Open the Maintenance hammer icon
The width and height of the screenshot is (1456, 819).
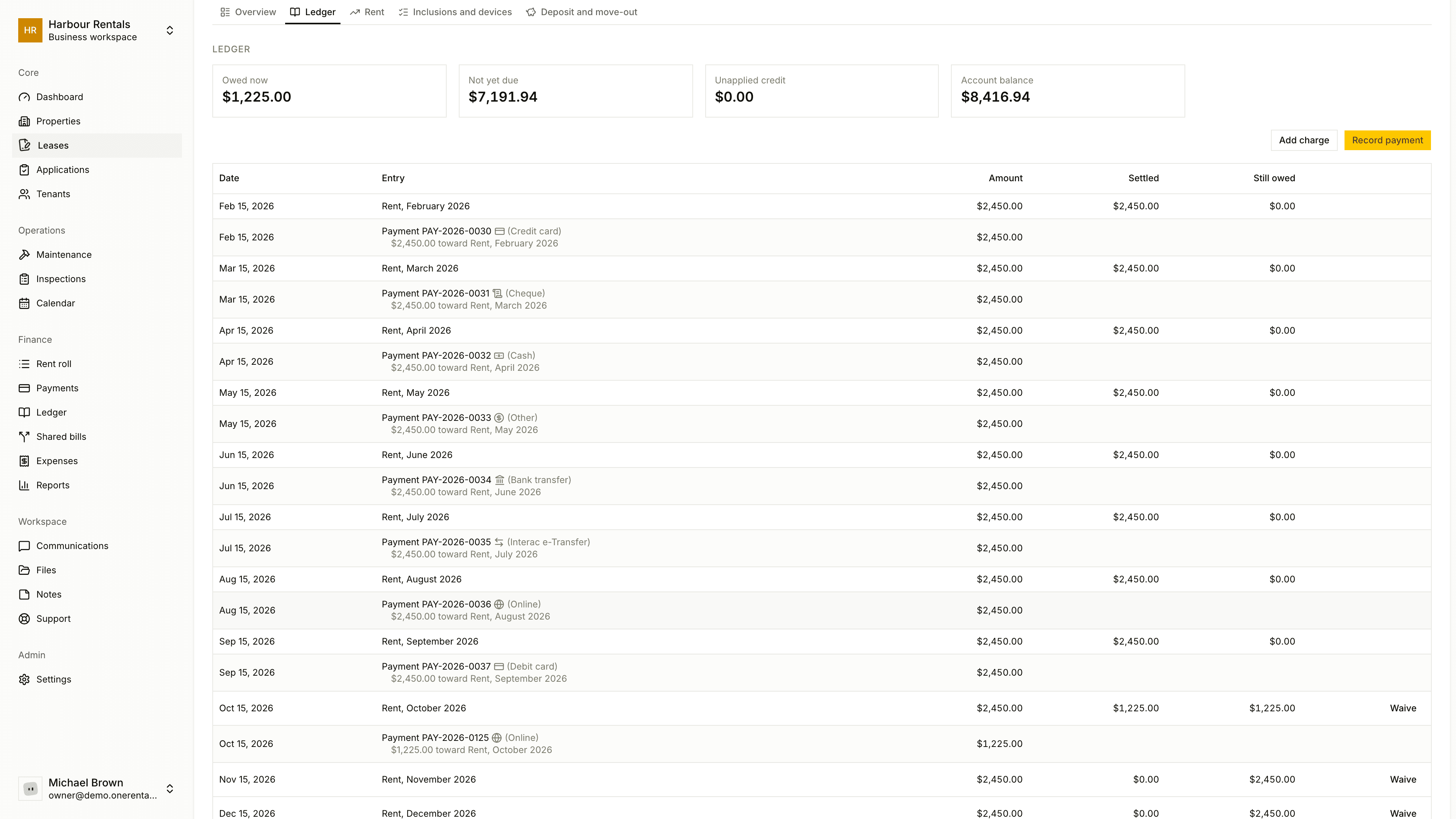pos(24,255)
